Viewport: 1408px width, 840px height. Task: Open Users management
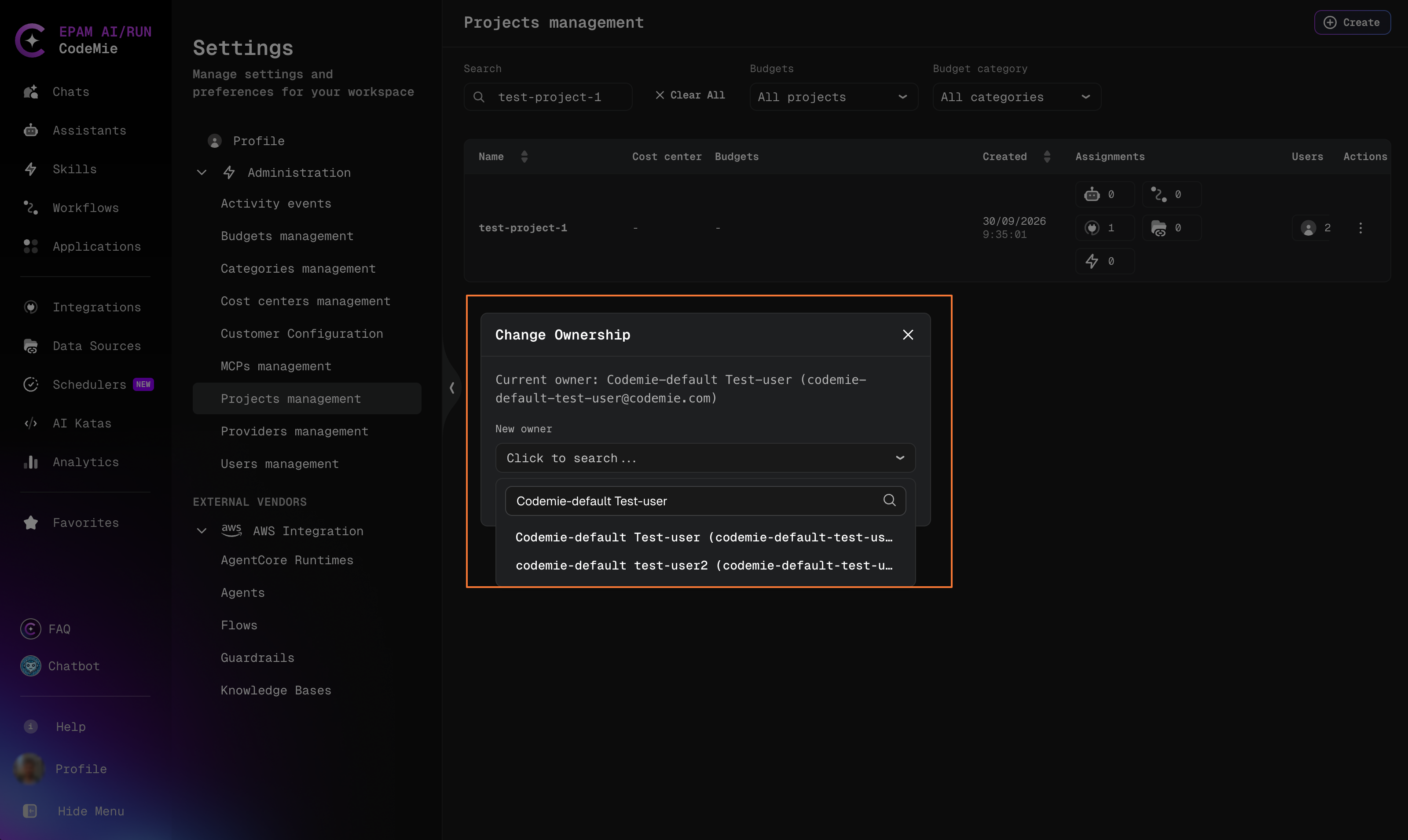279,464
